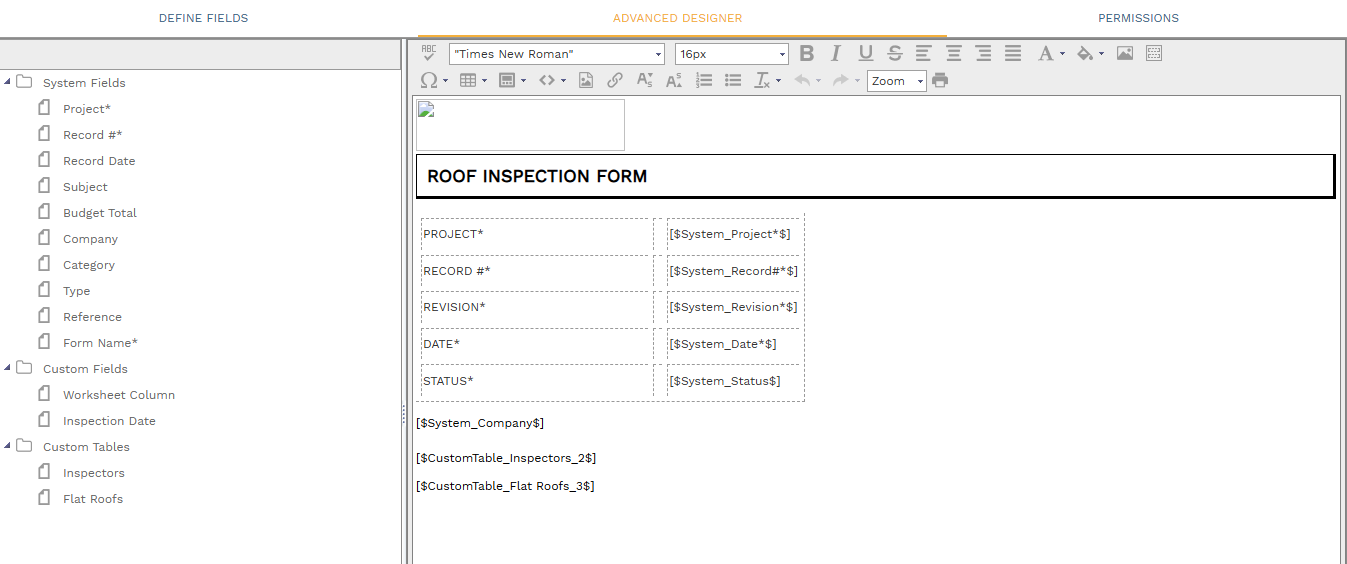Switch to the Permissions tab
The height and width of the screenshot is (564, 1347).
(x=1138, y=18)
